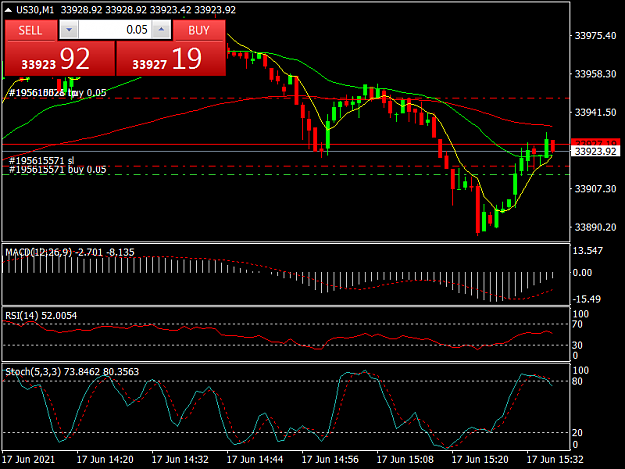Click the 33890.20 price axis label
625x469 pixels.
point(596,228)
